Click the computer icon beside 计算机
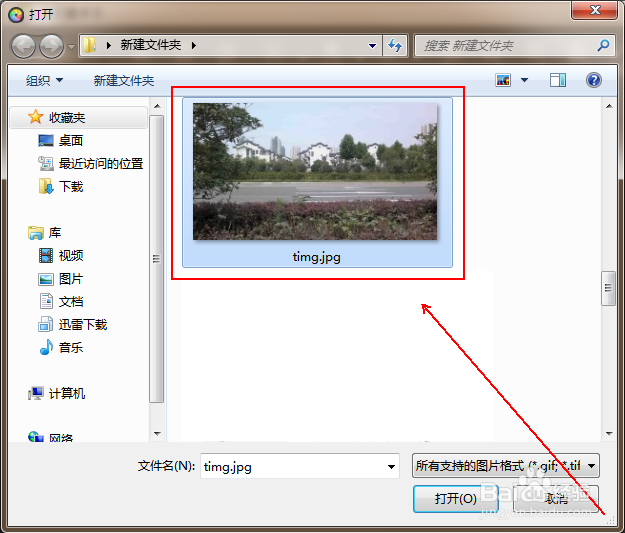Viewport: 625px width, 533px height. (36, 393)
